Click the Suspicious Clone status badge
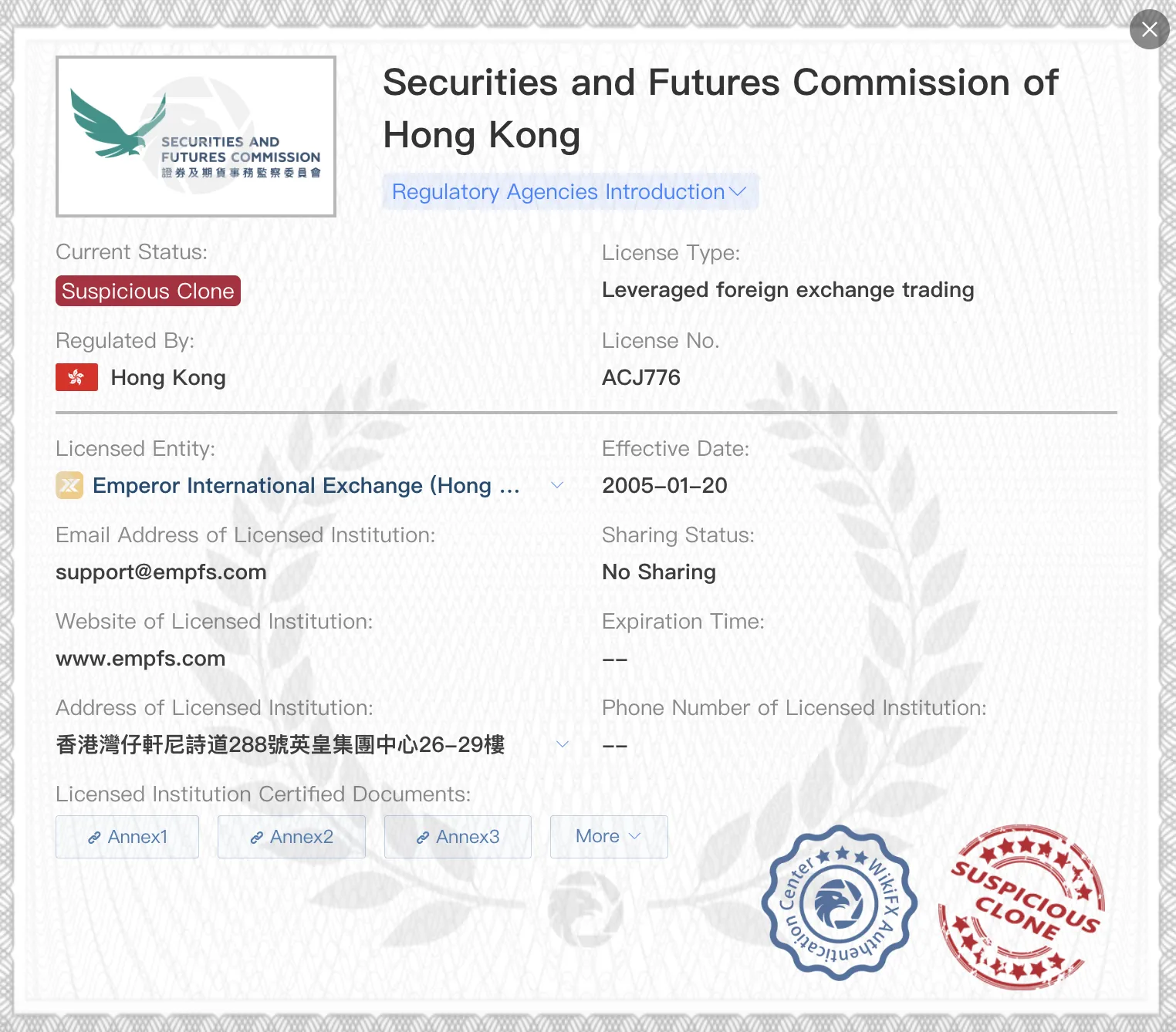 point(148,291)
